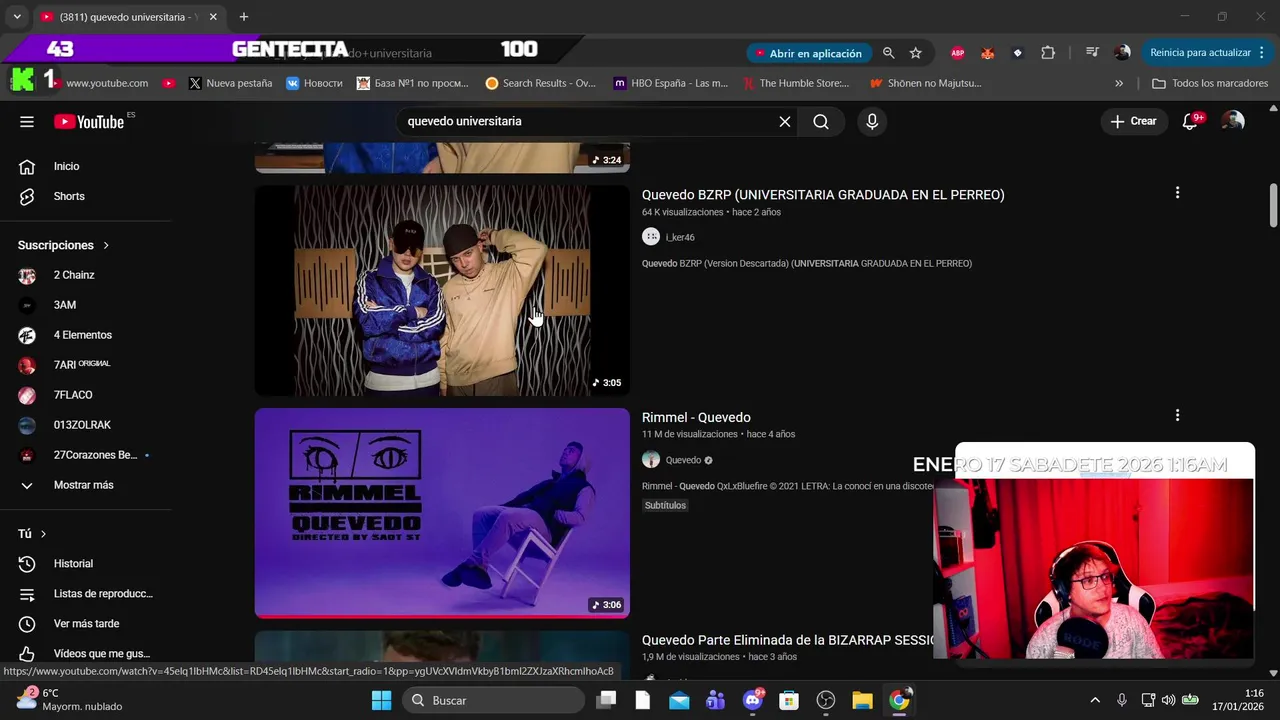Start voice search with the microphone
Image resolution: width=1280 pixels, height=720 pixels.
[x=872, y=122]
